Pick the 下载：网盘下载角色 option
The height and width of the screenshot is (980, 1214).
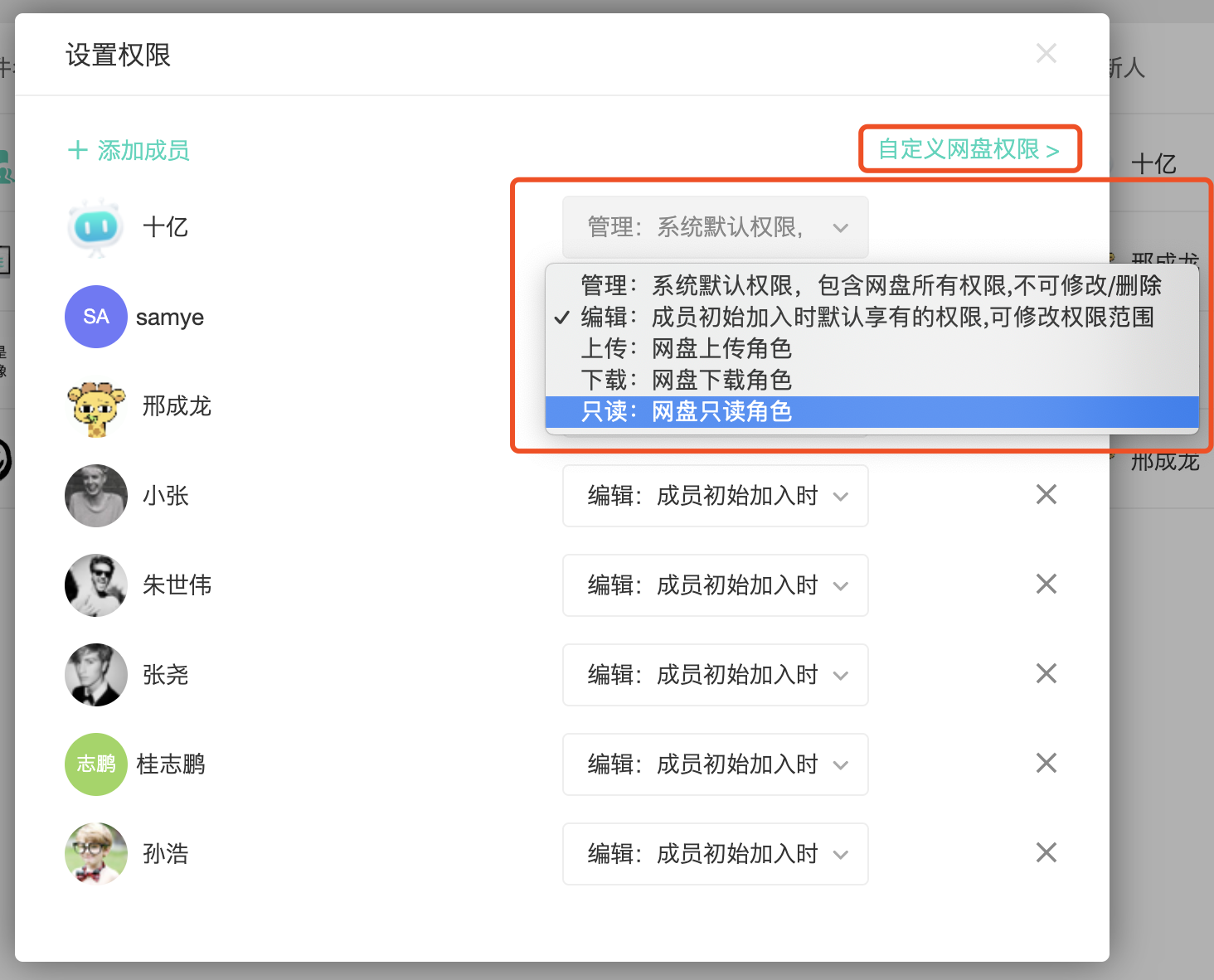point(872,380)
